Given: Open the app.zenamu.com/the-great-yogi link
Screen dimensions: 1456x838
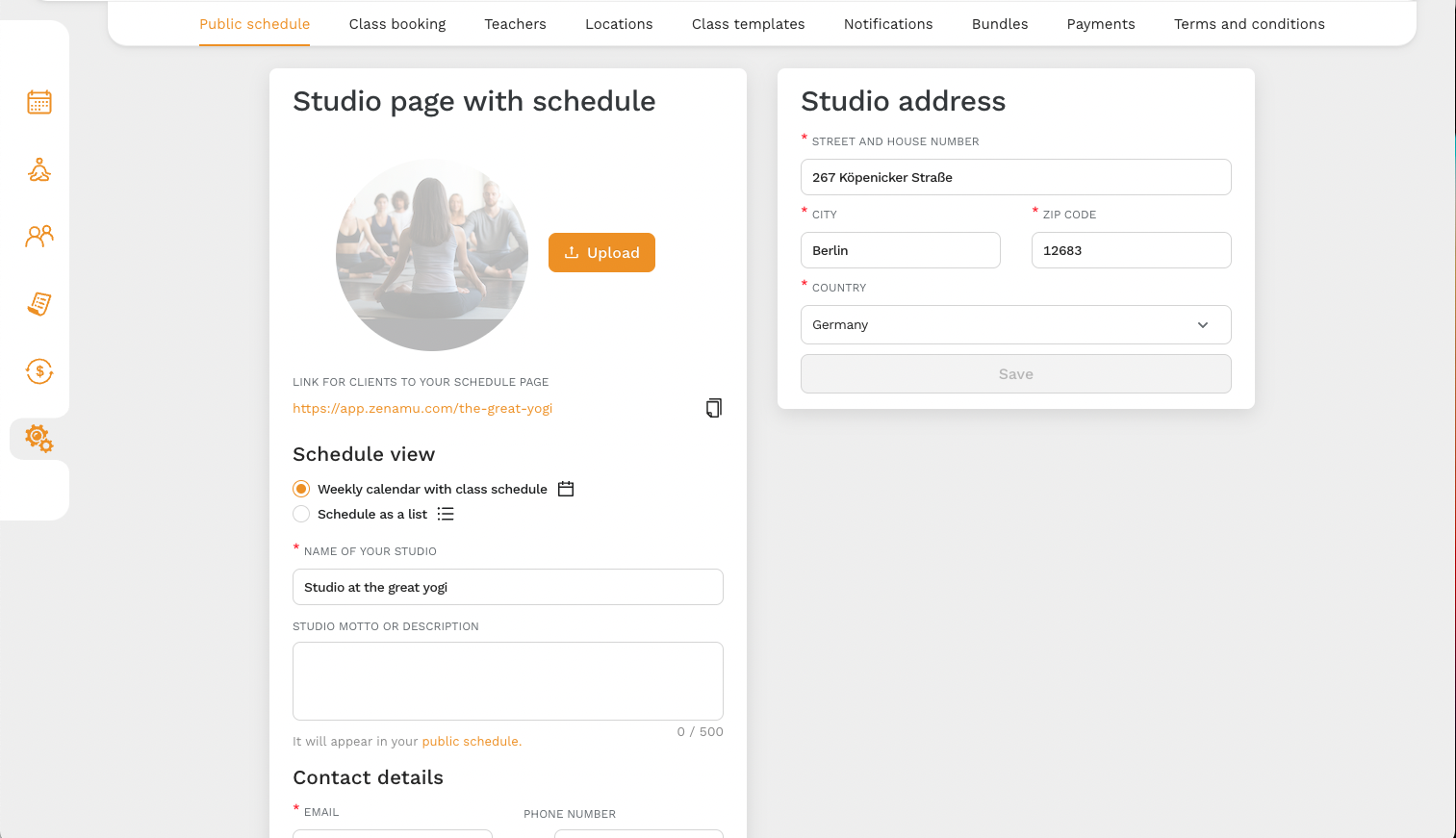Looking at the screenshot, I should (422, 408).
